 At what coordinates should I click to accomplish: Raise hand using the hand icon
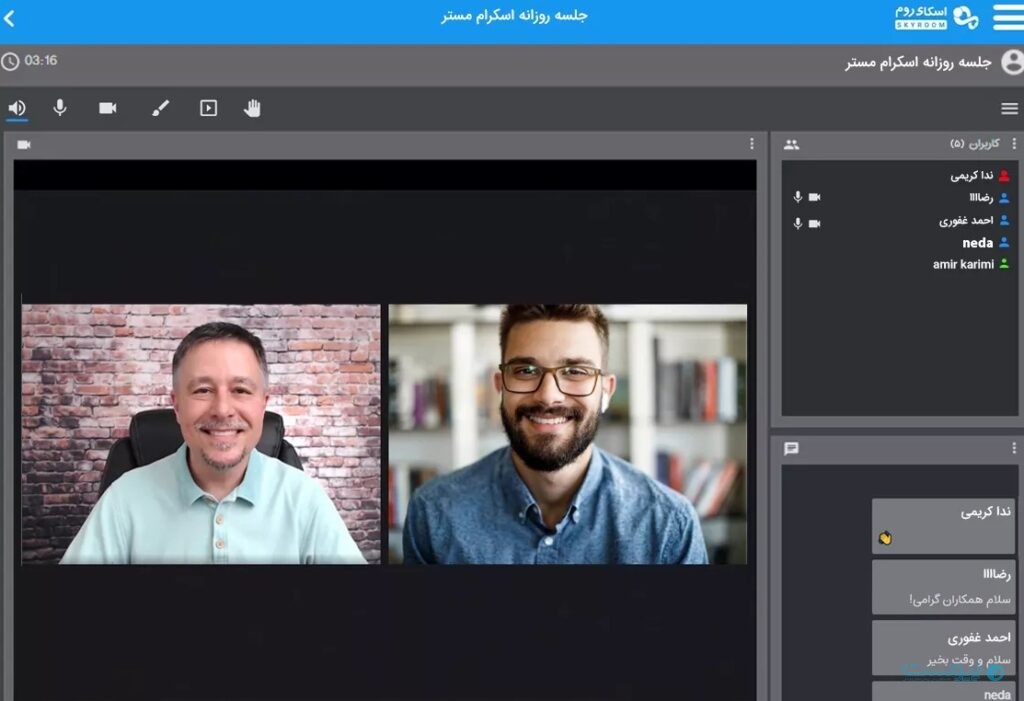click(252, 108)
